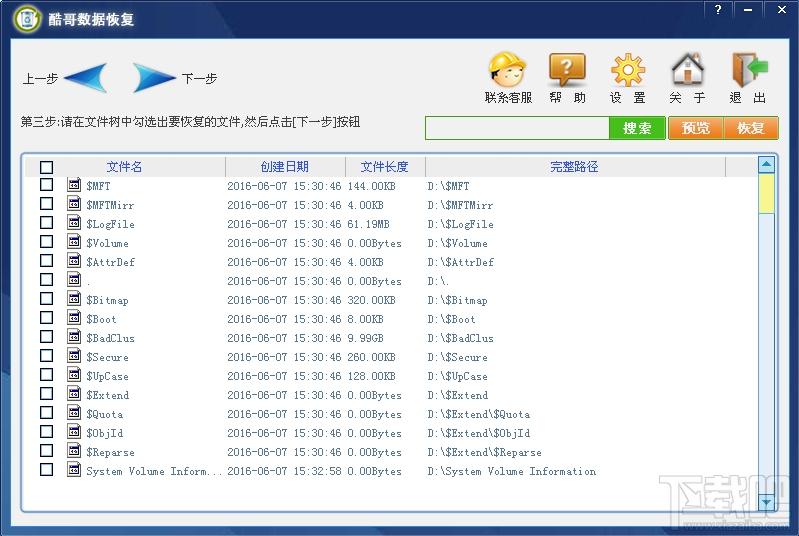Click the file icon beside $MFTMirr

coord(74,203)
